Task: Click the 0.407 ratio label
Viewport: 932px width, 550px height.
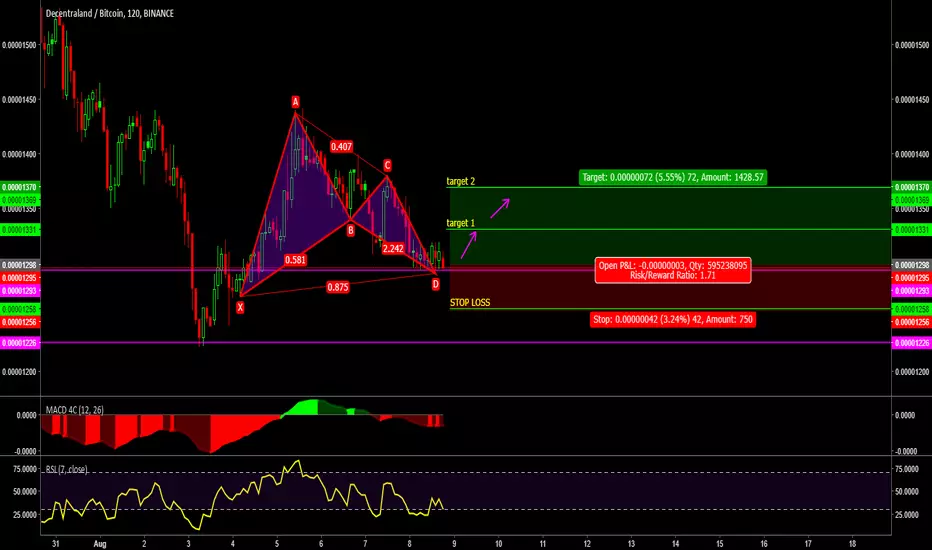Action: [341, 146]
